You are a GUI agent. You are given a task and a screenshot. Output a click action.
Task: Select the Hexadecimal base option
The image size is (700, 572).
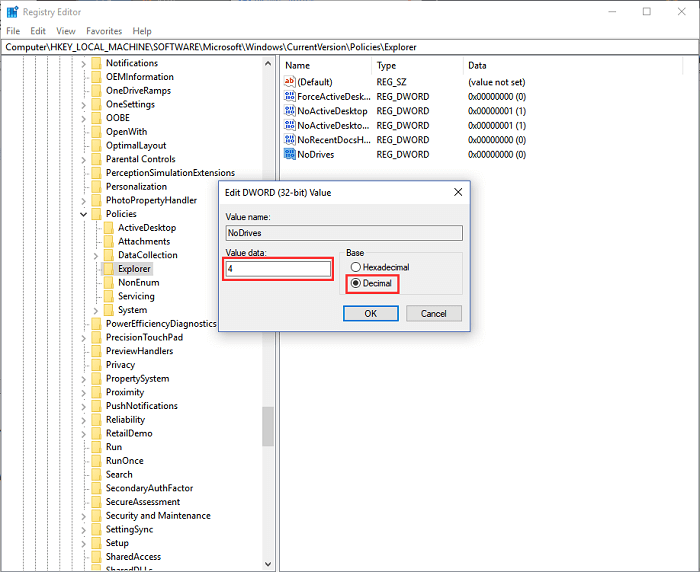click(x=355, y=268)
